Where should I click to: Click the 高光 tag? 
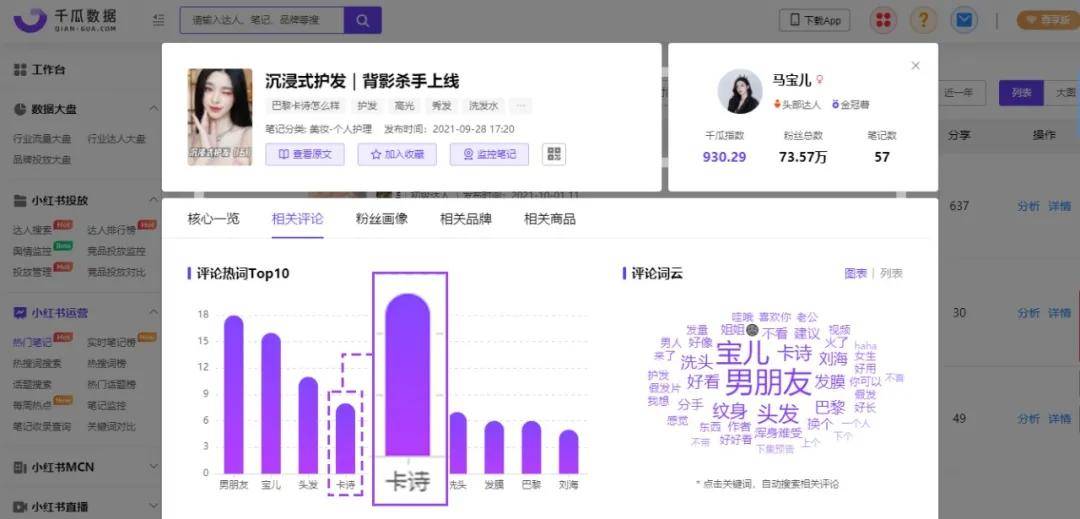[404, 106]
